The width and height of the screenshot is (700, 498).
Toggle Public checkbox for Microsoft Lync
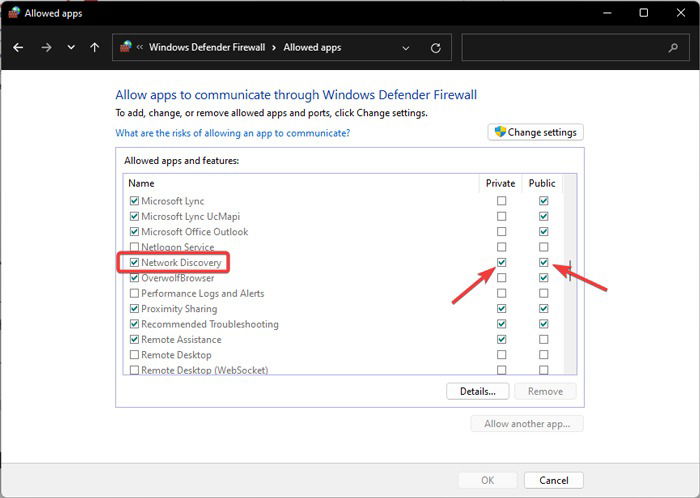click(543, 201)
